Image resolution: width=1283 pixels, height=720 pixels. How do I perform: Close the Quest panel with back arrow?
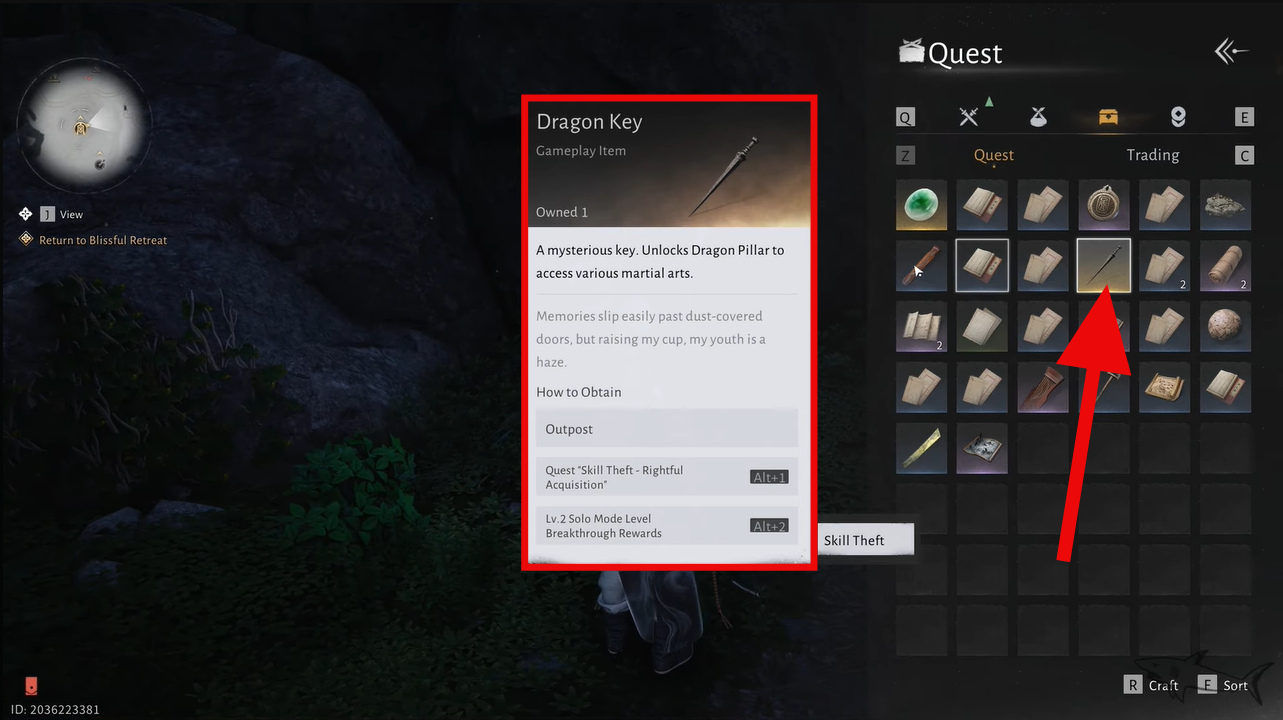click(x=1231, y=52)
